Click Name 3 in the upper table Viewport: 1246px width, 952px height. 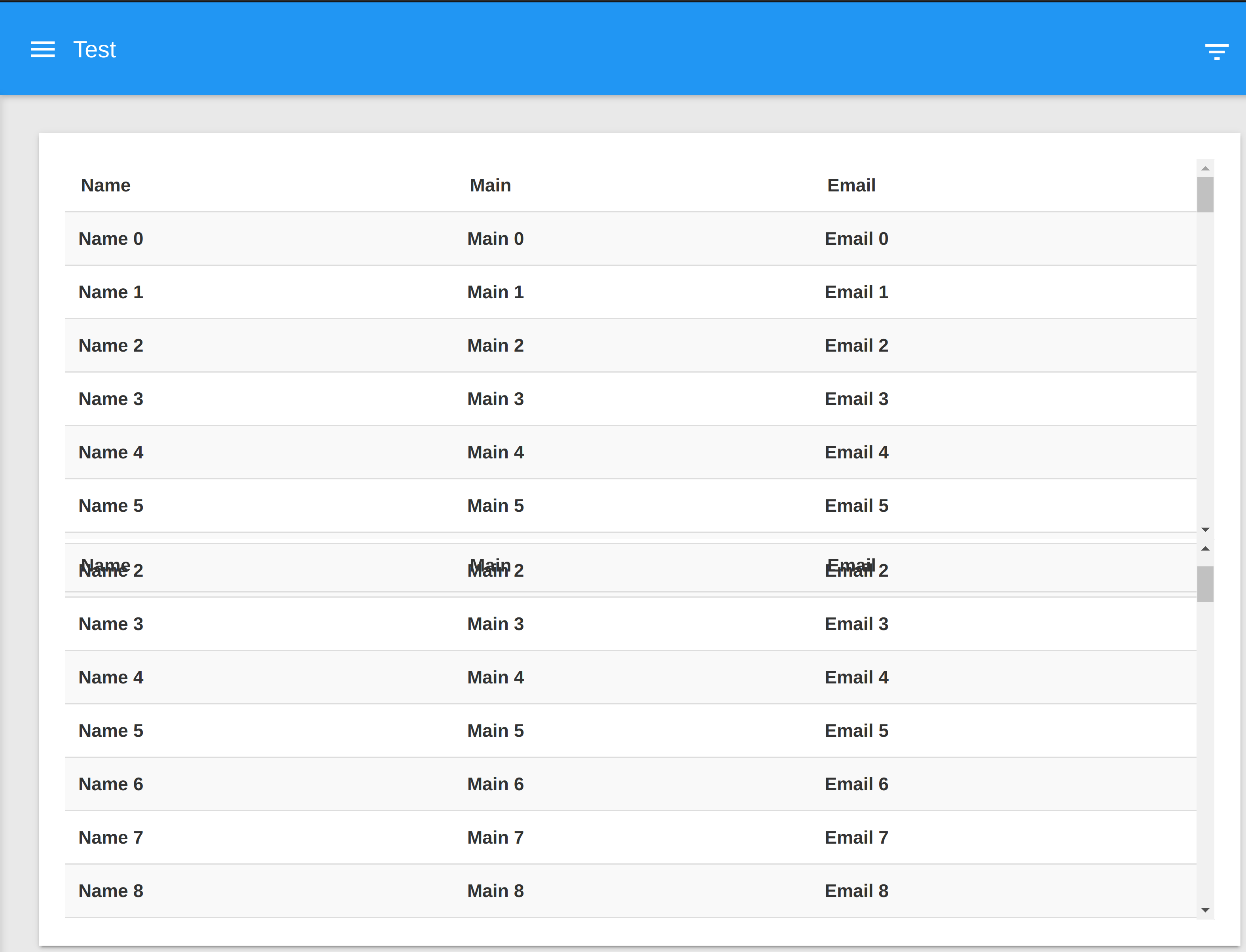(x=110, y=398)
